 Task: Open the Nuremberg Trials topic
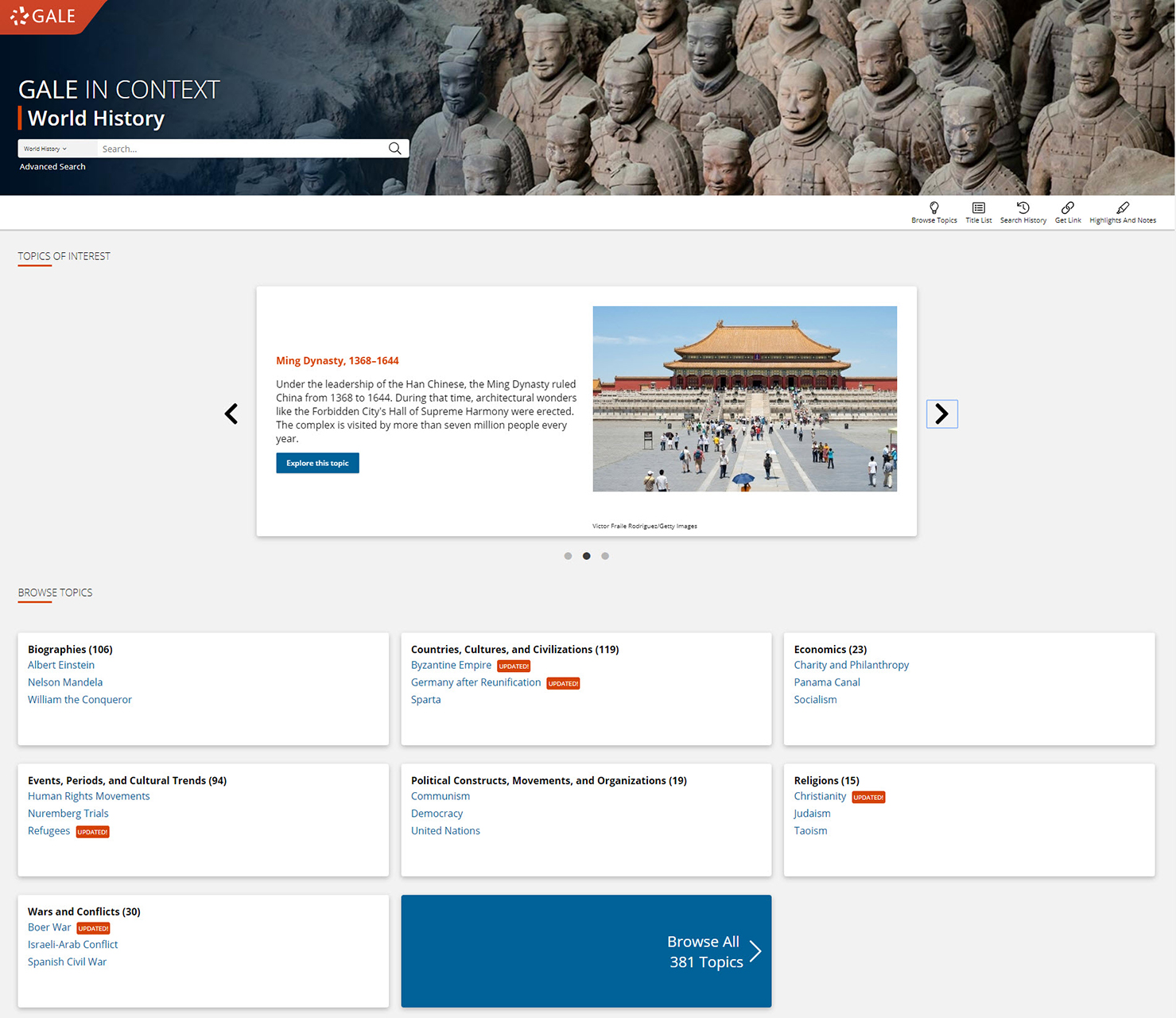[x=68, y=814]
